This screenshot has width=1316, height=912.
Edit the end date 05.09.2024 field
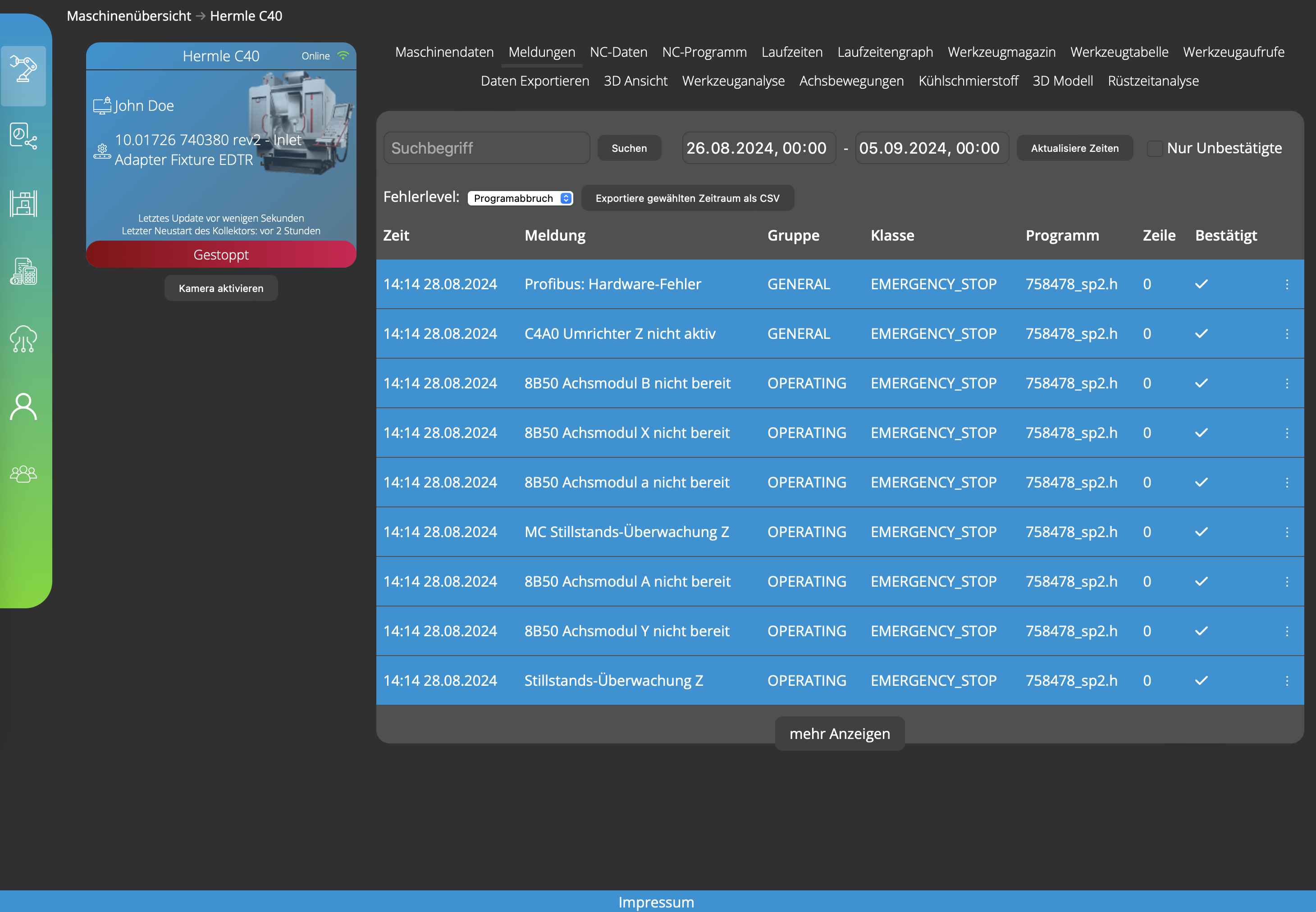pyautogui.click(x=932, y=148)
